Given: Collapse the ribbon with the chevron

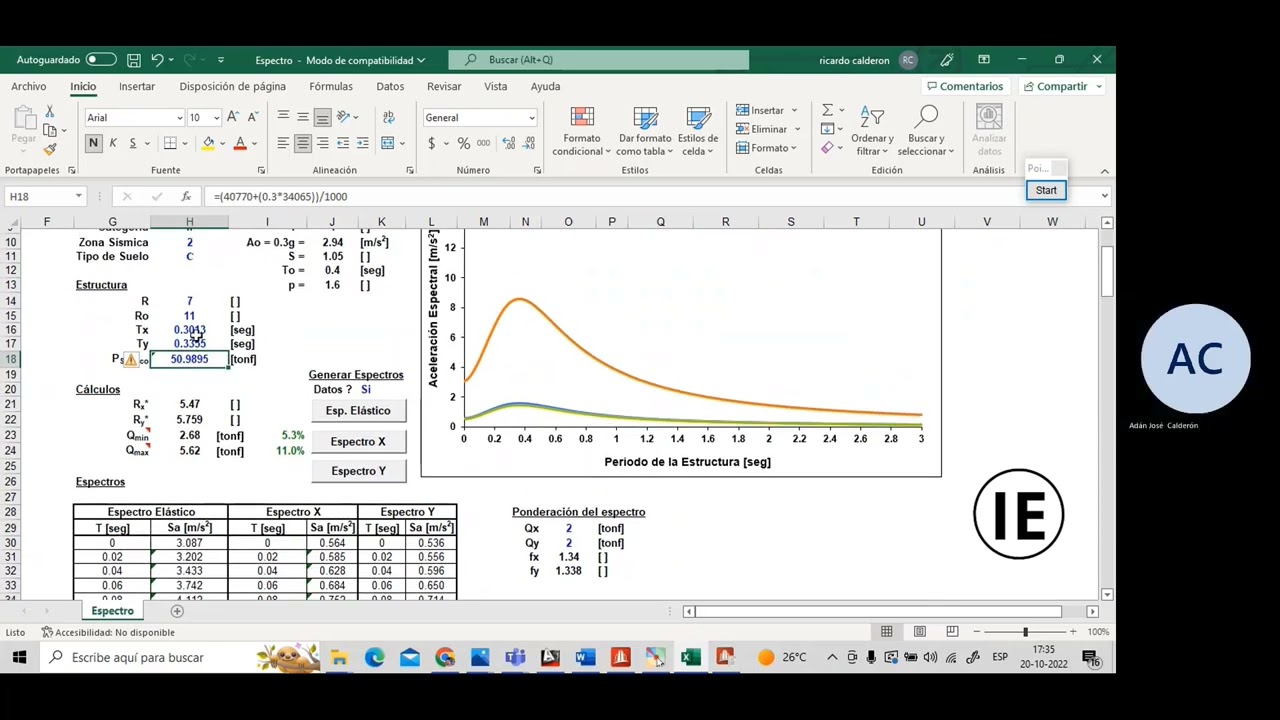Looking at the screenshot, I should 1104,171.
